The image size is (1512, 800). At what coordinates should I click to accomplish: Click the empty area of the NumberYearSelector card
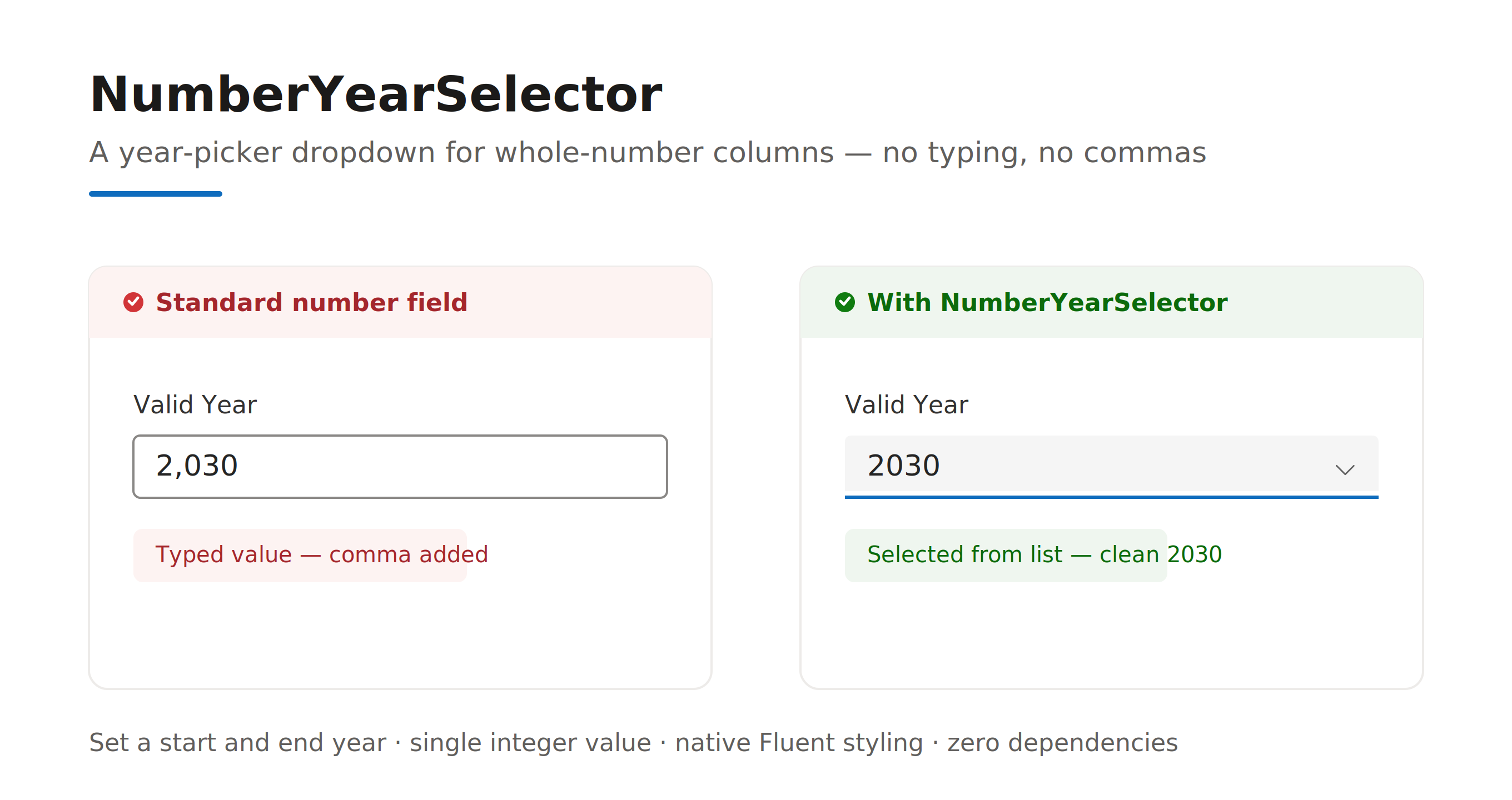(x=1111, y=633)
